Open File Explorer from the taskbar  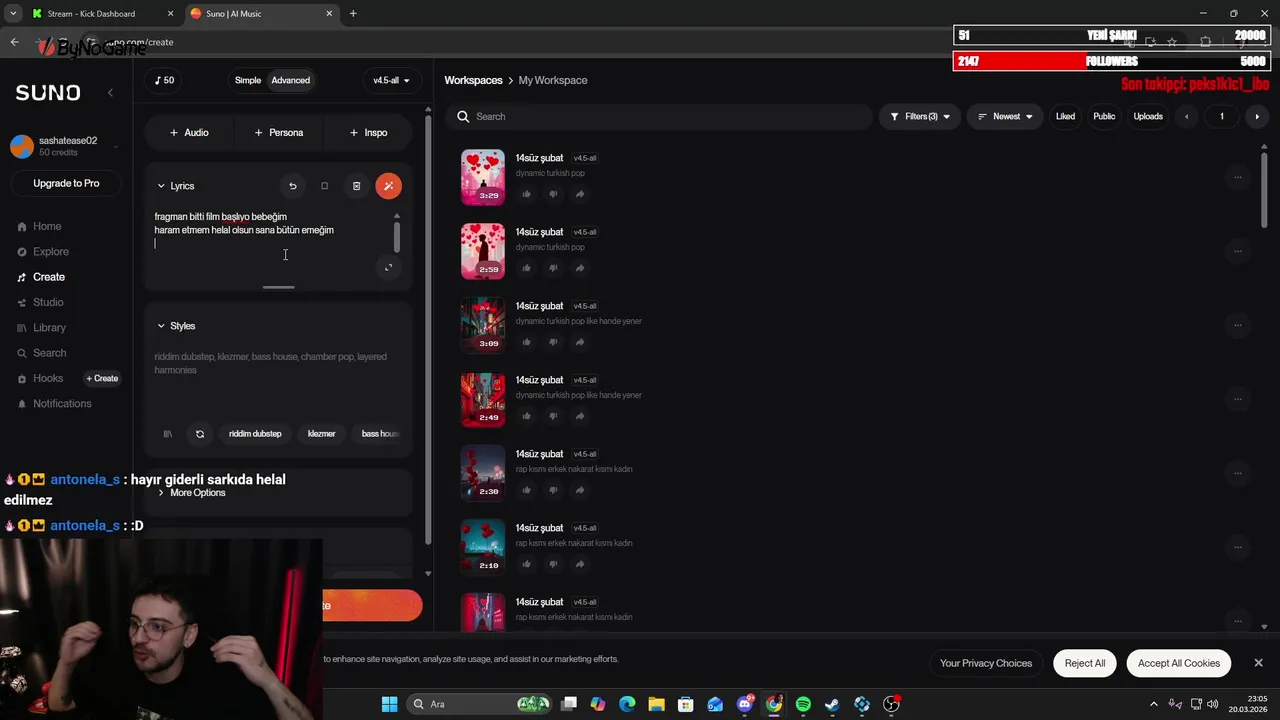point(657,704)
